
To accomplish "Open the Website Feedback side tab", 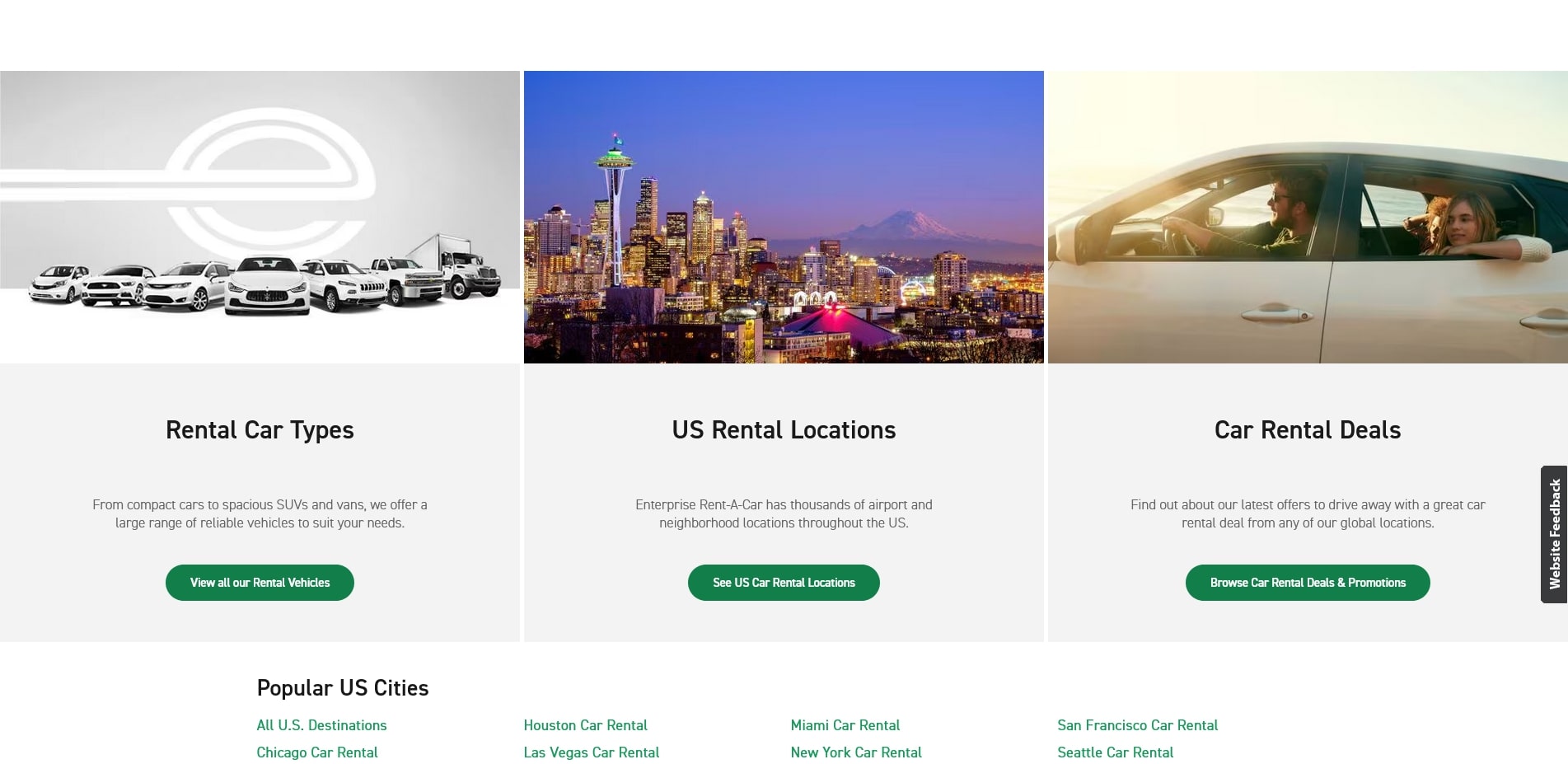I will click(1554, 534).
